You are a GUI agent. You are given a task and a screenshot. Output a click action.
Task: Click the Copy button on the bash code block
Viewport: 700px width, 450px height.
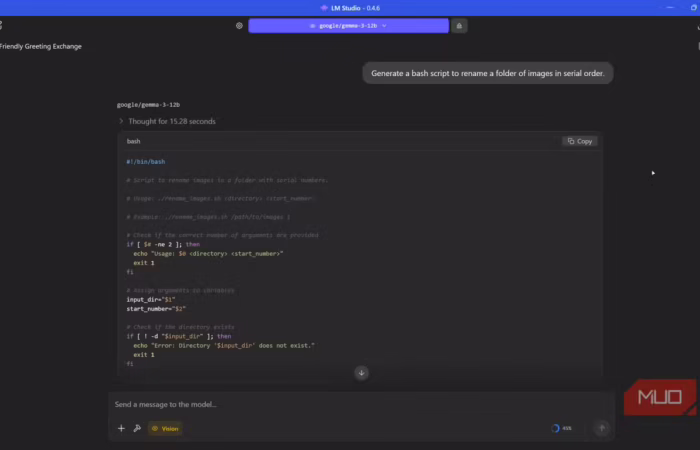pos(580,141)
